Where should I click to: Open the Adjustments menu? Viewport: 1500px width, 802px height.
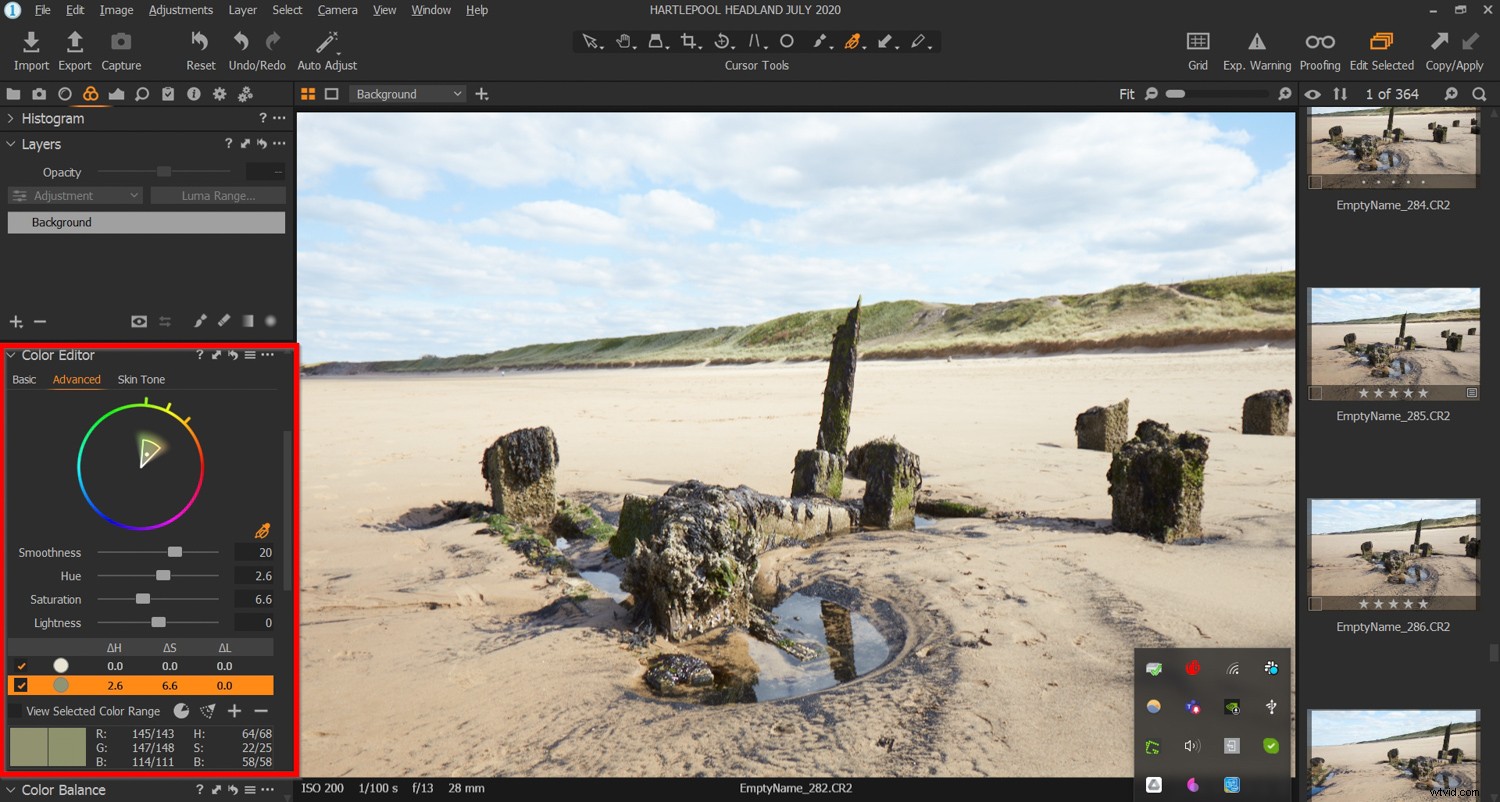point(180,10)
